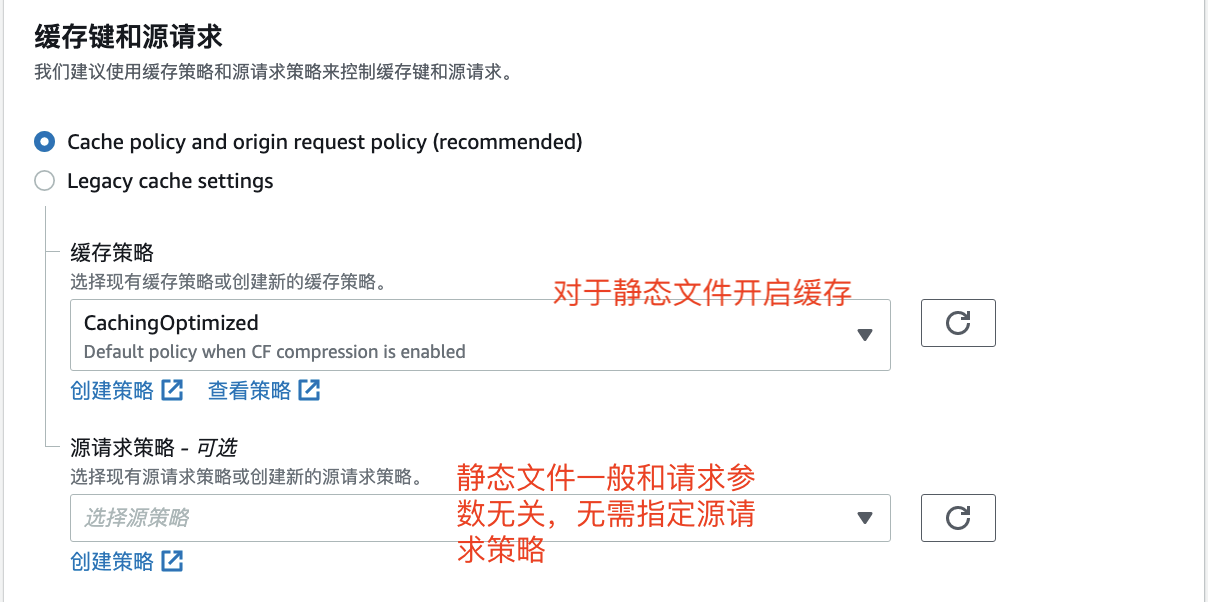Image resolution: width=1208 pixels, height=602 pixels.
Task: Click the external link icon after 查看策略
Action: (x=310, y=390)
